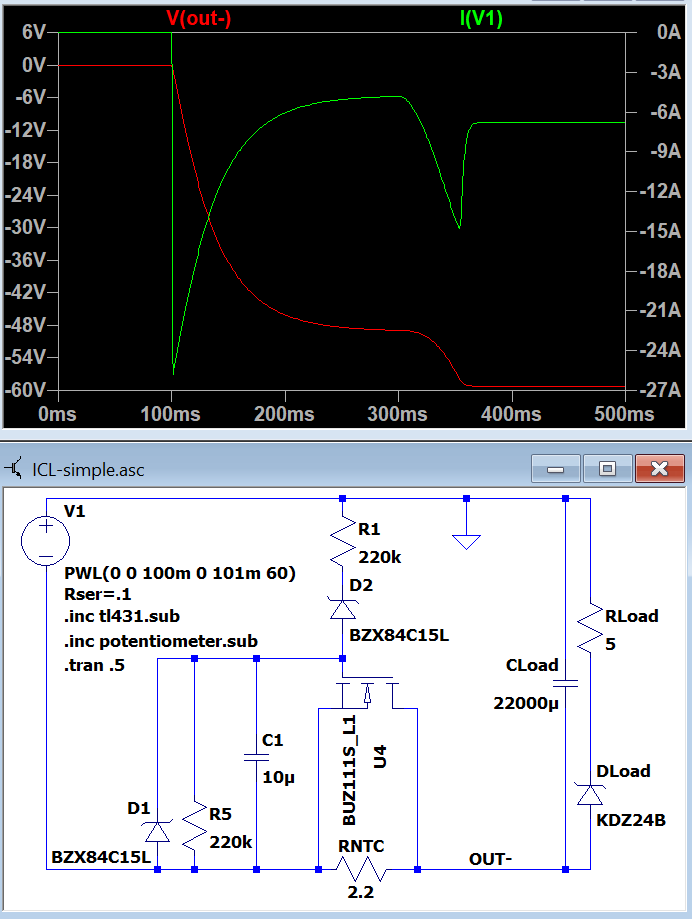692x919 pixels.
Task: Select the CLoad capacitor symbol
Action: [x=565, y=683]
